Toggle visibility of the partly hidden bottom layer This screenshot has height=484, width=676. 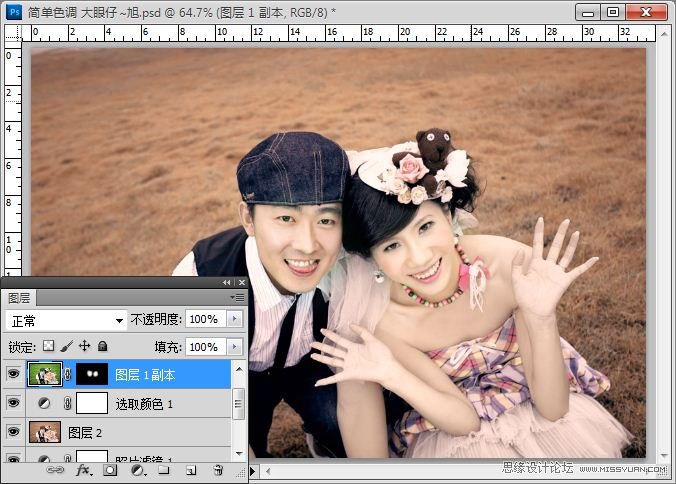click(x=13, y=459)
